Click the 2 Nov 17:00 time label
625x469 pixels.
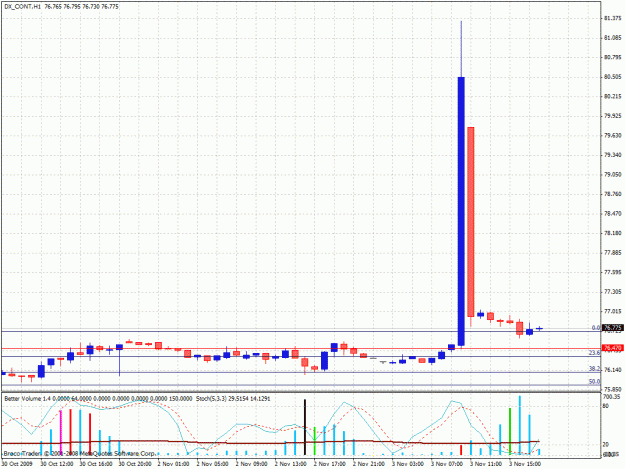[x=330, y=464]
